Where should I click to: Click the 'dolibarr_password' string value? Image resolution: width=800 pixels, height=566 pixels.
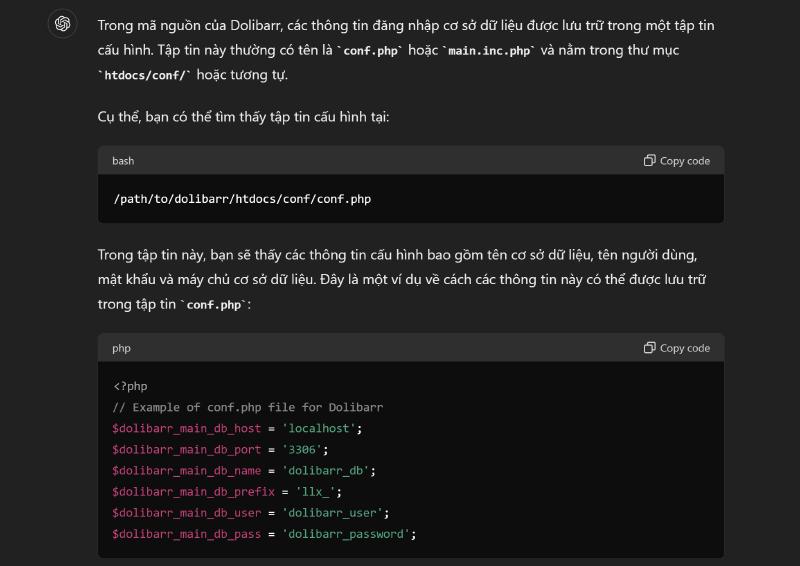348,534
